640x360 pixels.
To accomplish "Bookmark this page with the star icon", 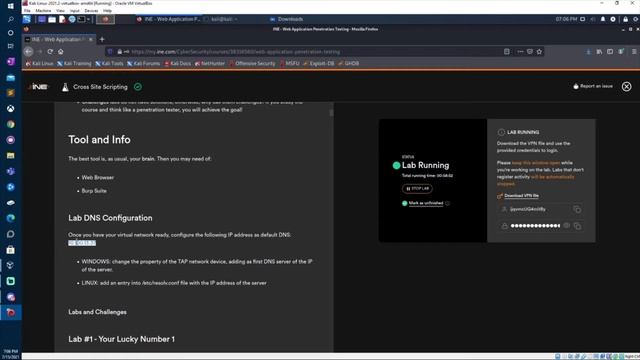I will click(539, 52).
